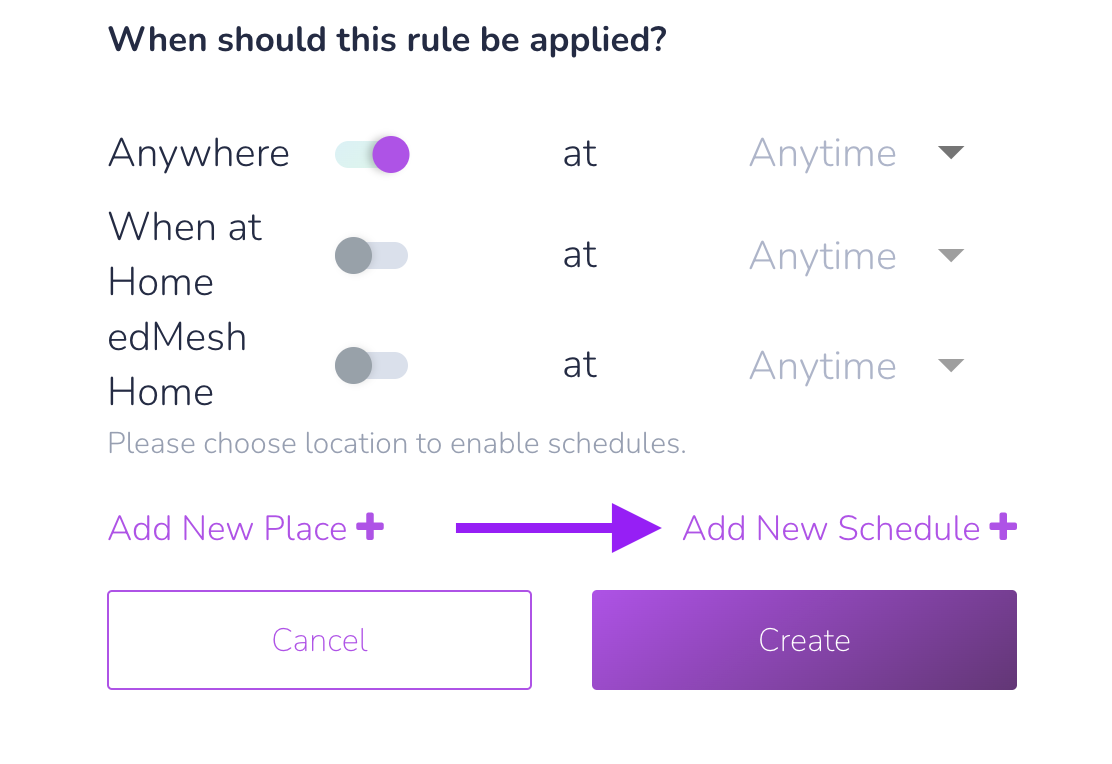Viewport: 1112px width, 764px height.
Task: Click the When at Home label
Action: click(x=185, y=255)
